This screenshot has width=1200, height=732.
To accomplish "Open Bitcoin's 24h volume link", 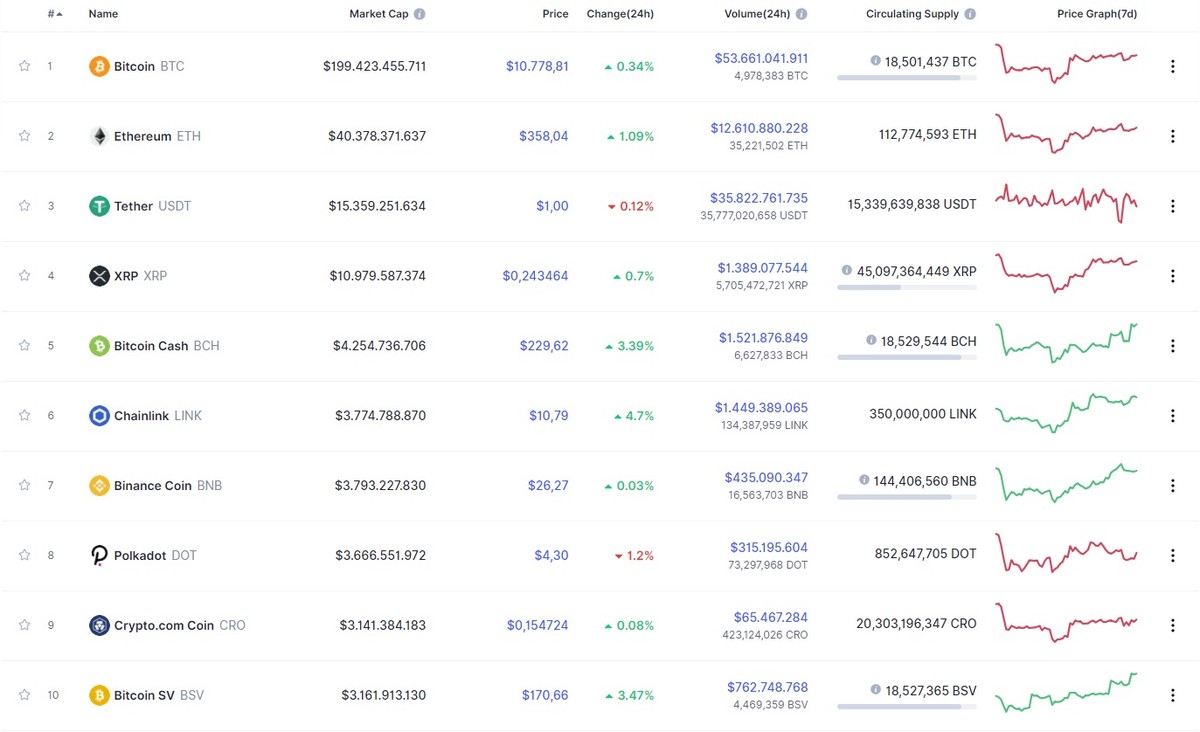I will [x=761, y=57].
